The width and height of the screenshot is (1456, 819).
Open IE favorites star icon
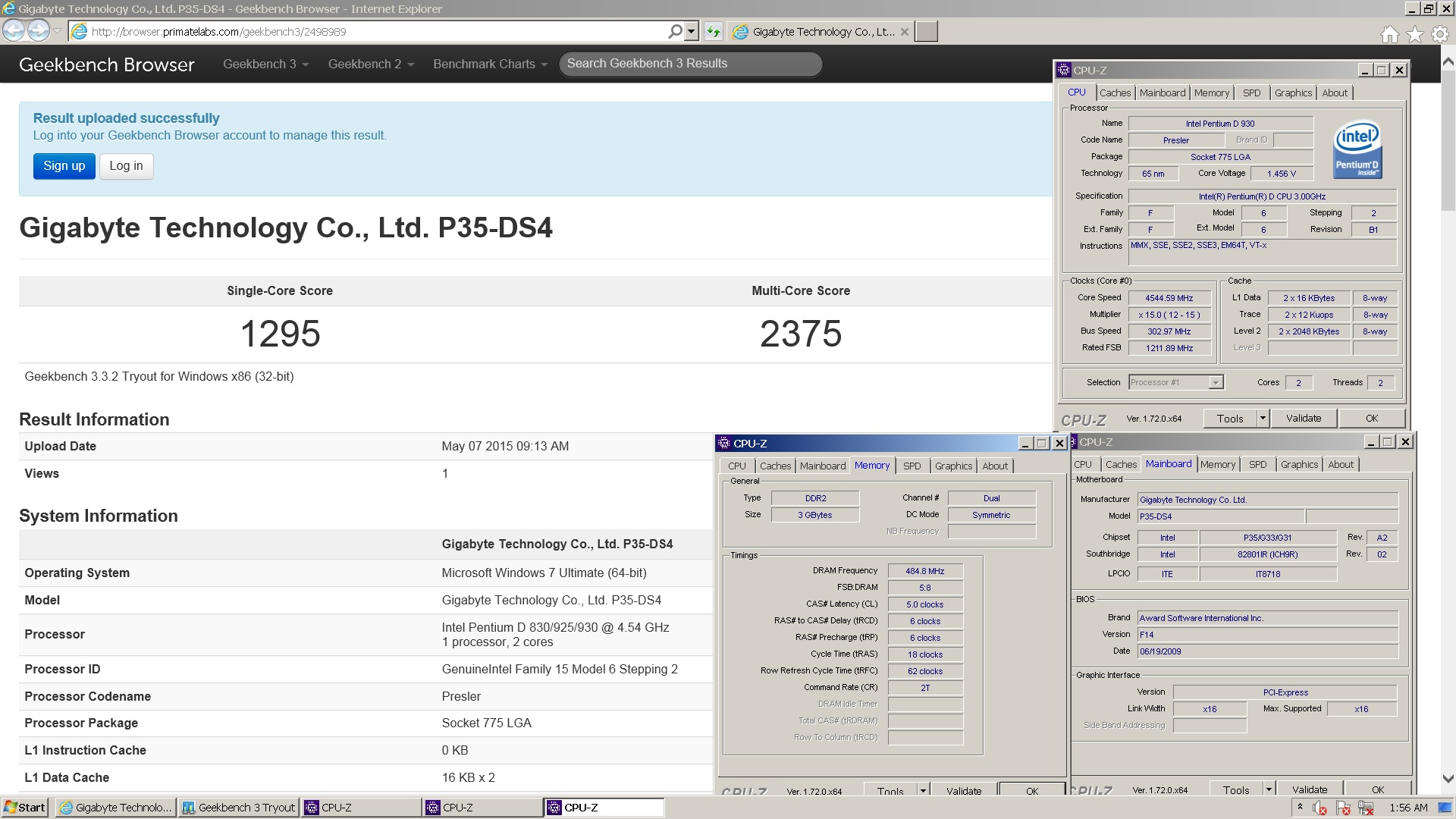point(1414,34)
